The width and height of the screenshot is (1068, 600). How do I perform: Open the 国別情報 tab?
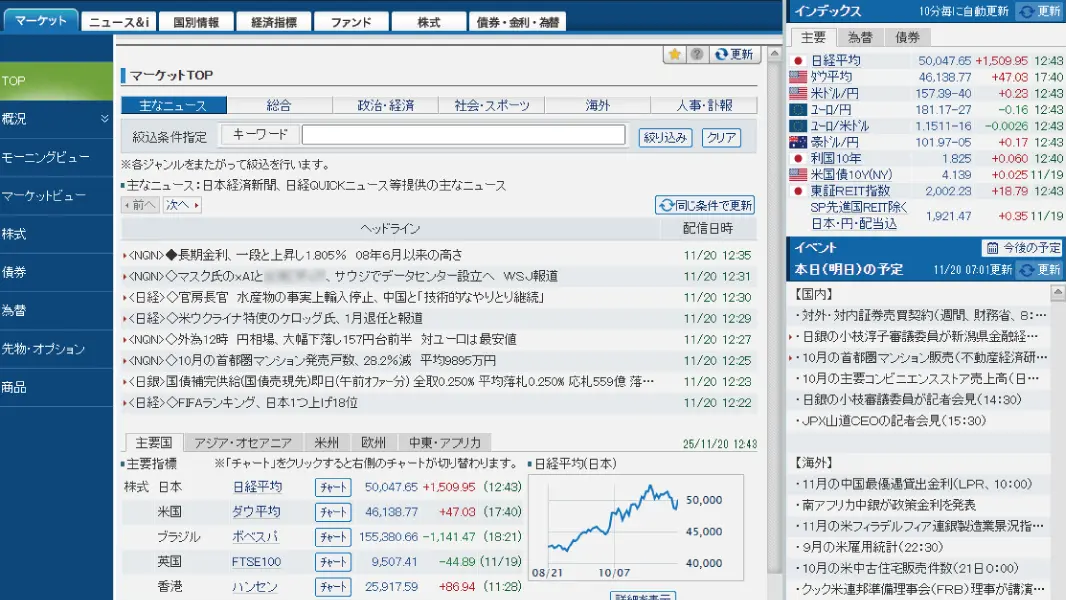(196, 22)
